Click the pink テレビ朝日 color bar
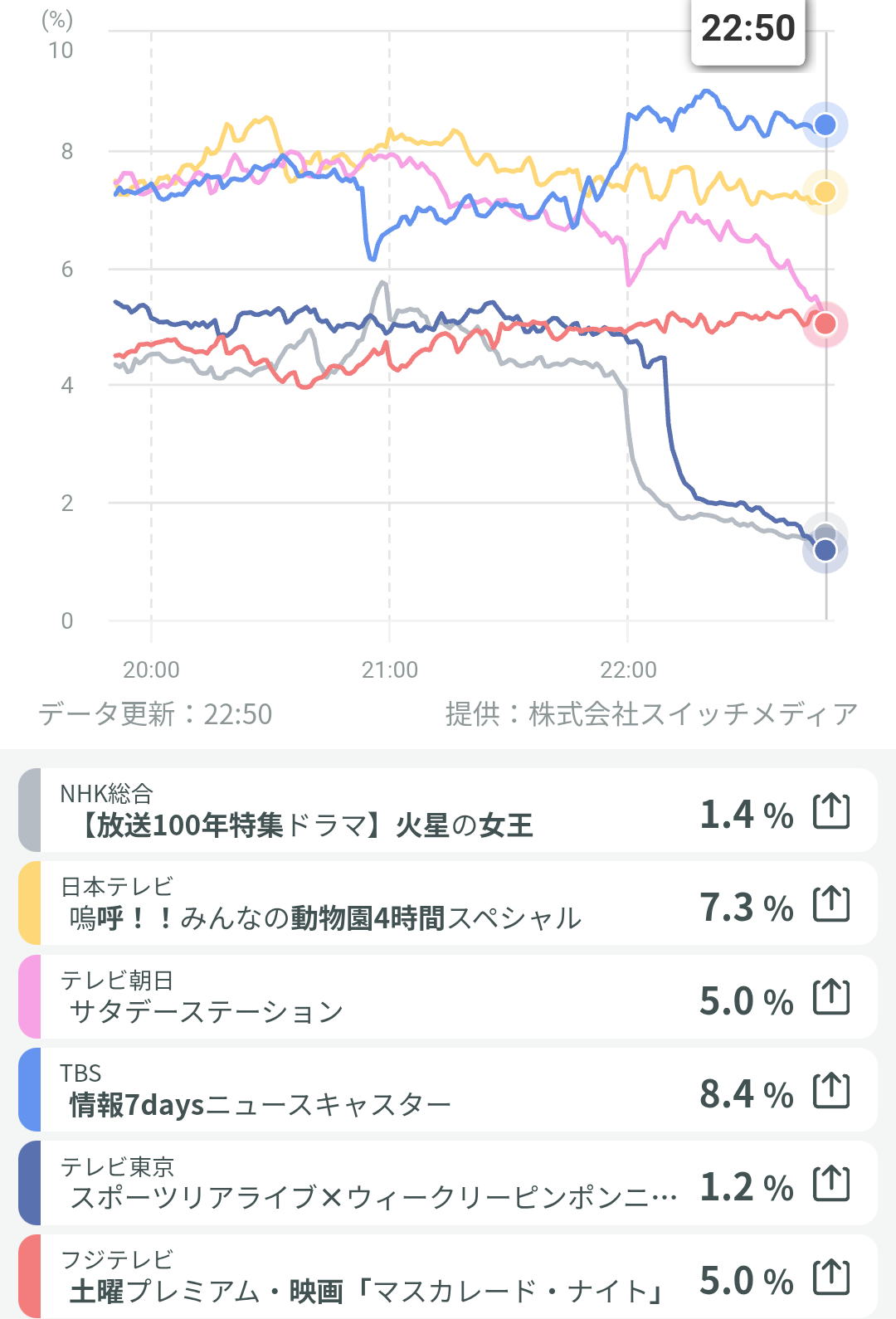The height and width of the screenshot is (1319, 896). pyautogui.click(x=30, y=997)
